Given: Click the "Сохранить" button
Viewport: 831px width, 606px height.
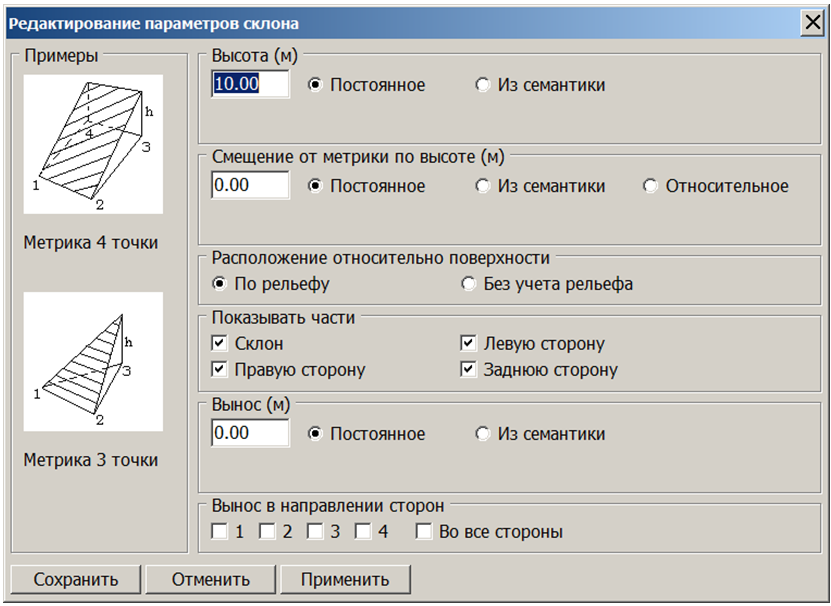Looking at the screenshot, I should click(x=74, y=578).
